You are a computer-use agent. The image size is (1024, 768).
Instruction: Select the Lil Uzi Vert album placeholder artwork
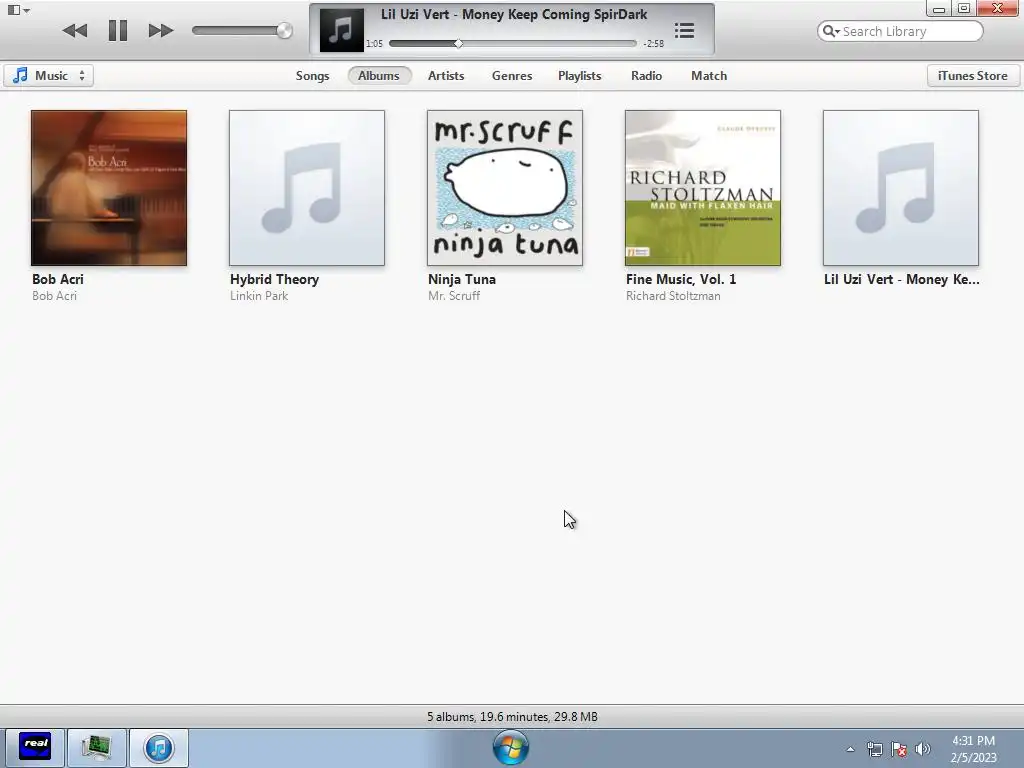click(x=901, y=188)
